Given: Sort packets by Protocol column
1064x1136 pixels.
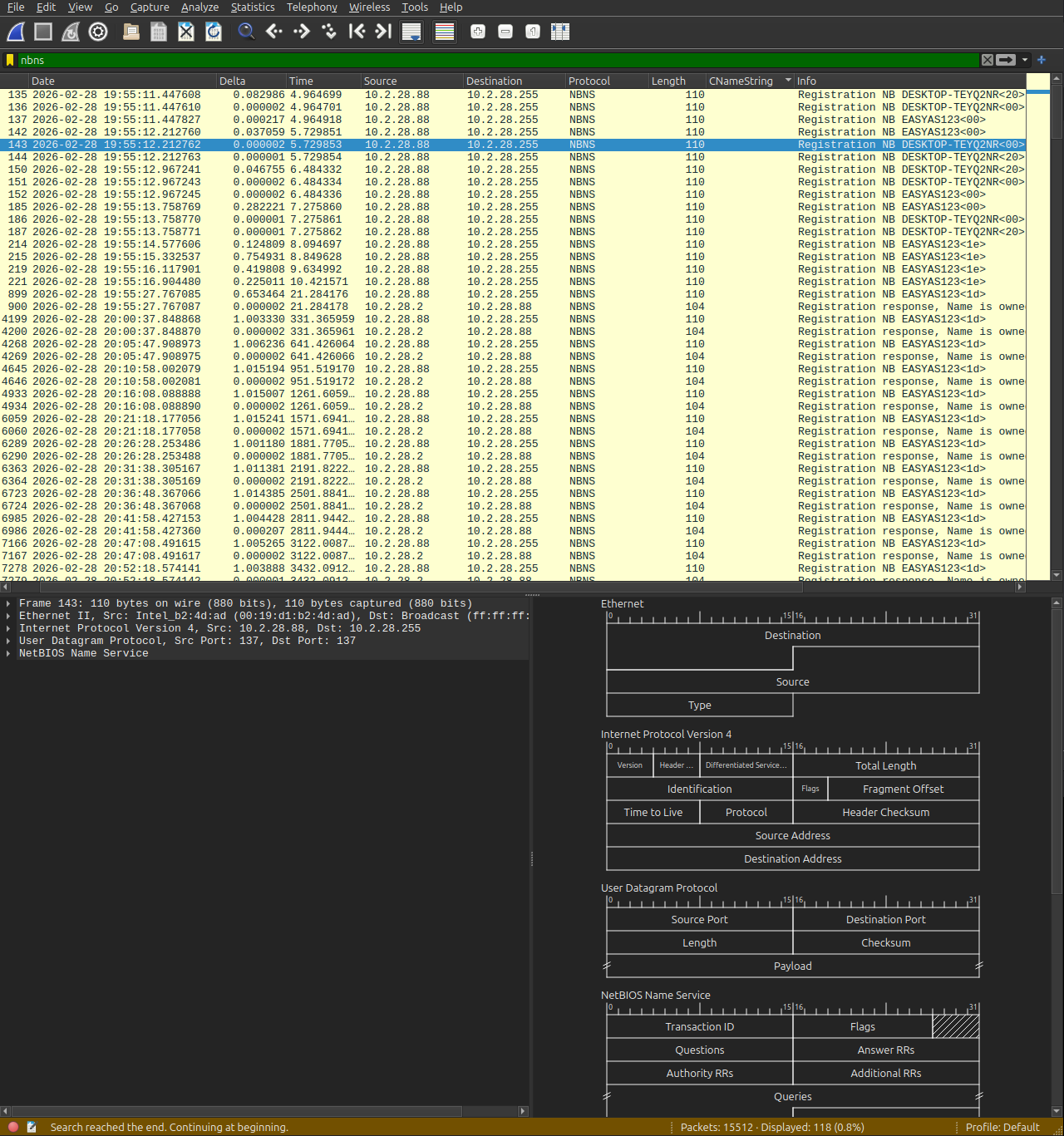Looking at the screenshot, I should [607, 81].
